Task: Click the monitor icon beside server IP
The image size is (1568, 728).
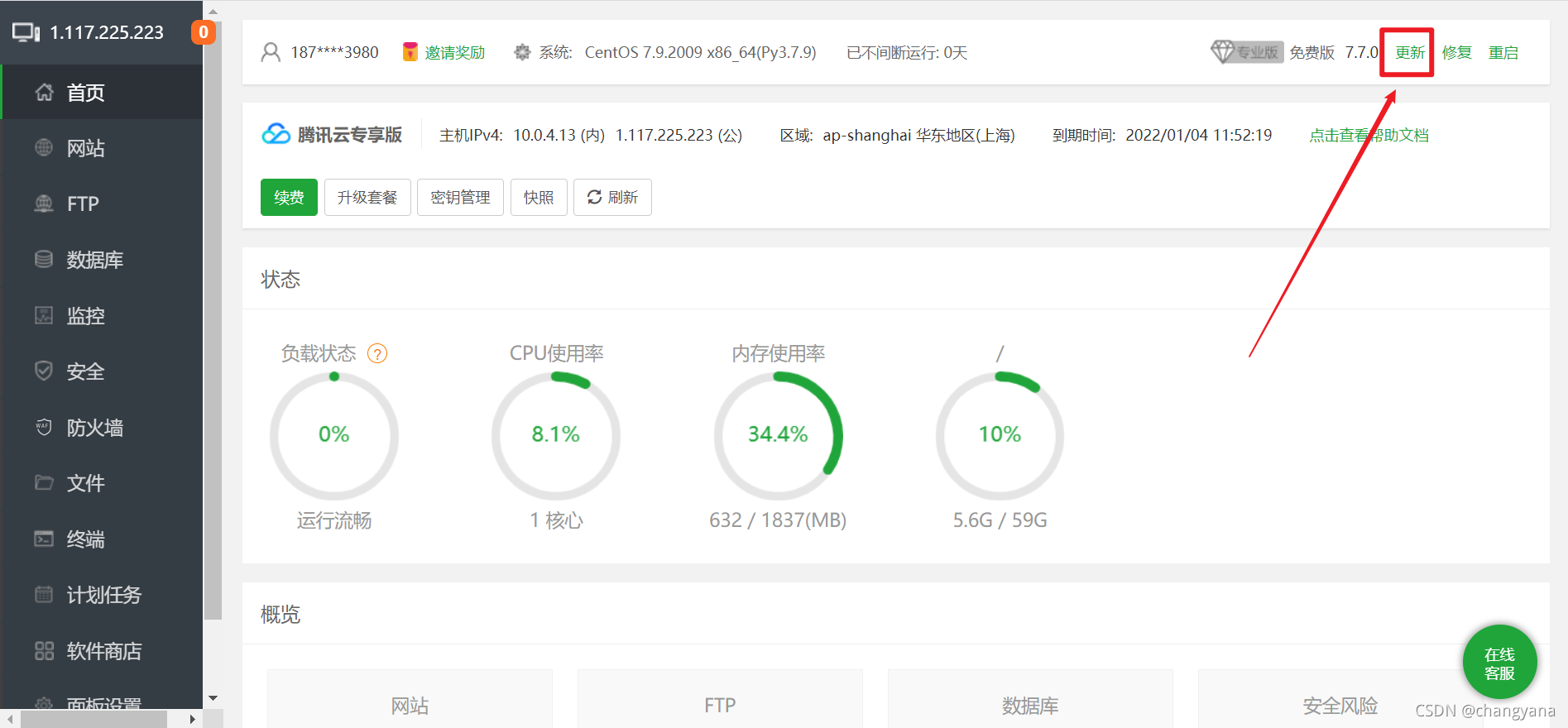Action: coord(26,32)
